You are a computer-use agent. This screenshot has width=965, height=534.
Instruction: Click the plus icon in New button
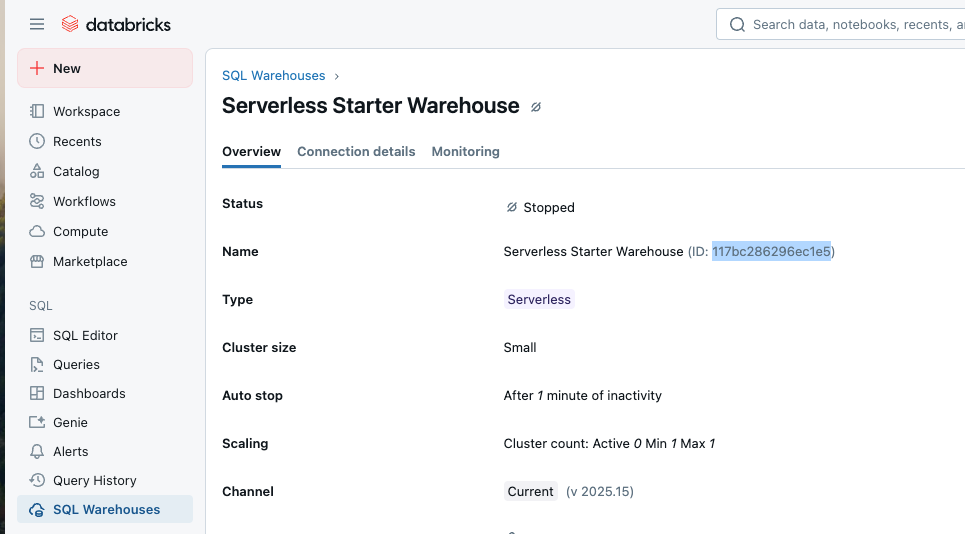pos(37,68)
